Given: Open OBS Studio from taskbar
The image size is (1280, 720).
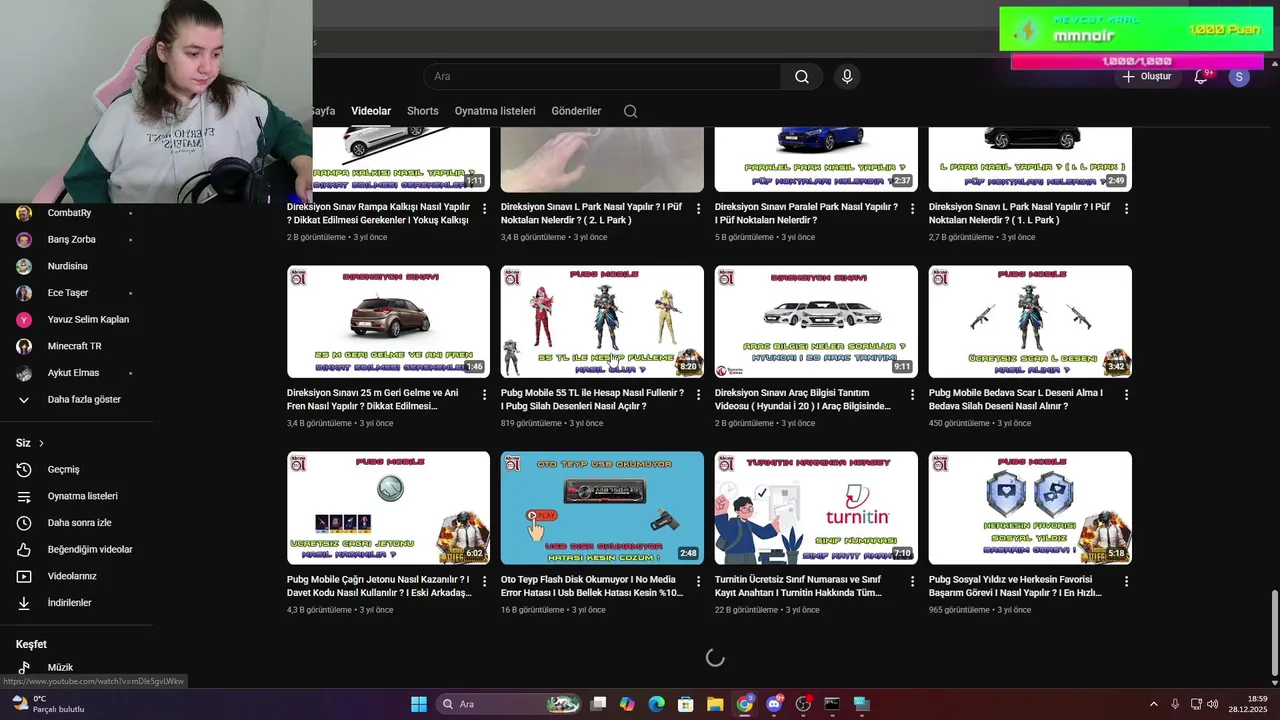Looking at the screenshot, I should pyautogui.click(x=803, y=704).
